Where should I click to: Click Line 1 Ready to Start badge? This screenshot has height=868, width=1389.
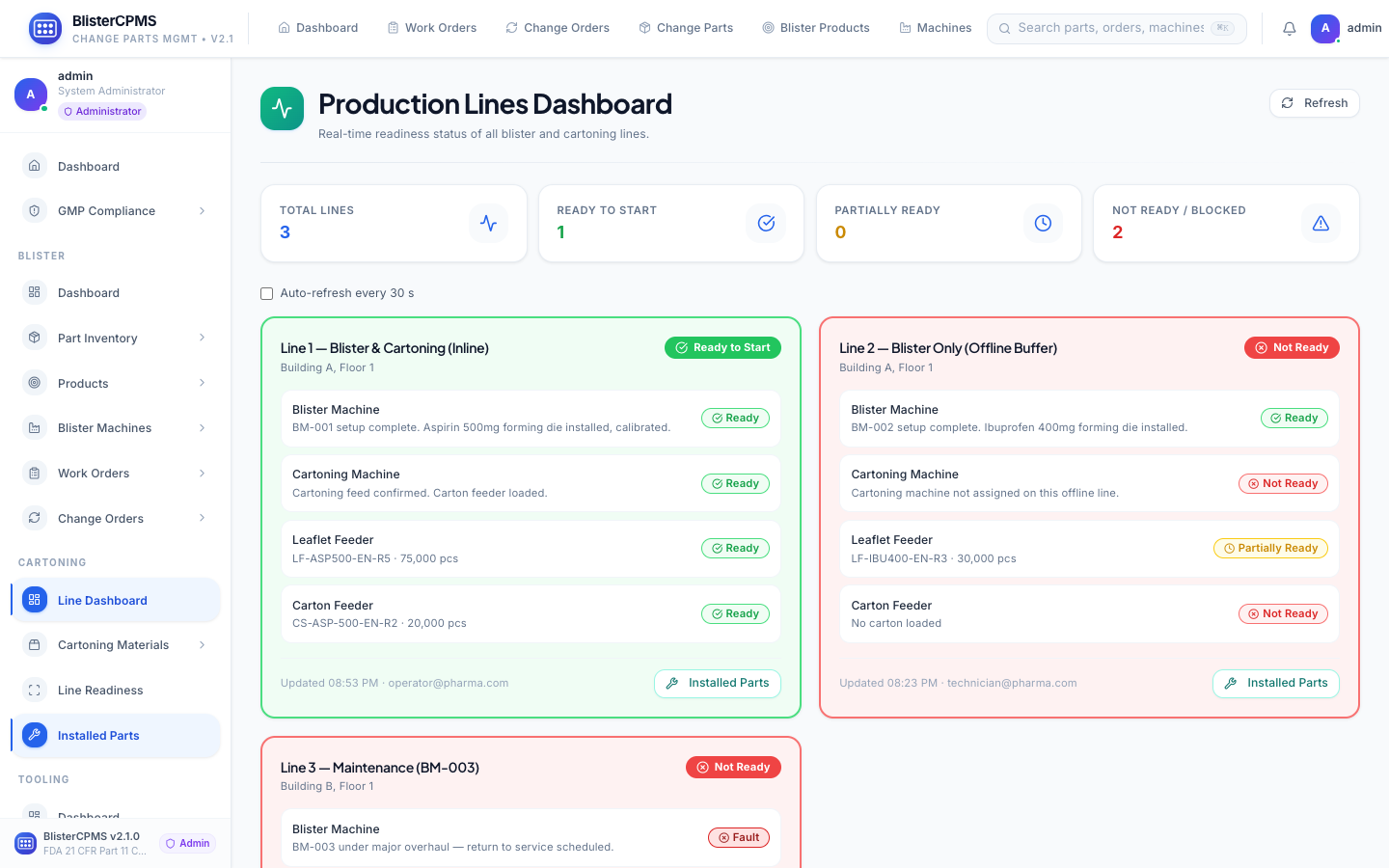click(722, 347)
